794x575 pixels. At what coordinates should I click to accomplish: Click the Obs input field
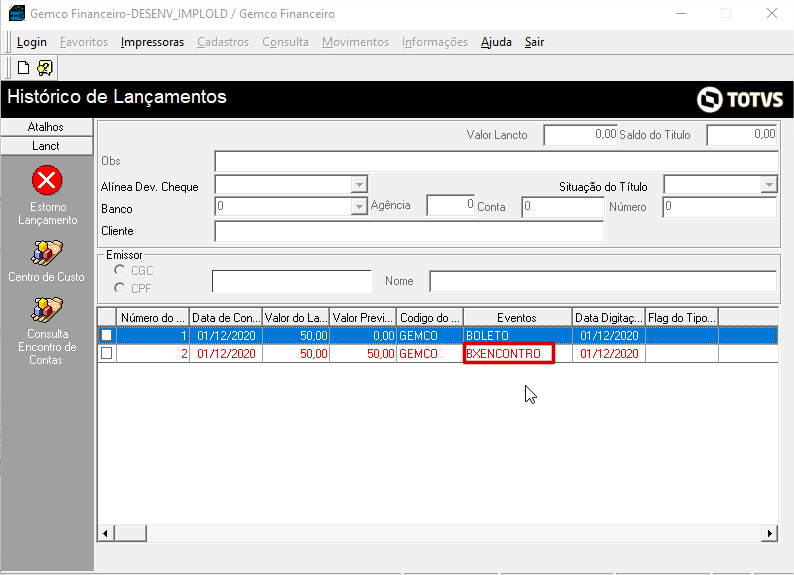[496, 161]
